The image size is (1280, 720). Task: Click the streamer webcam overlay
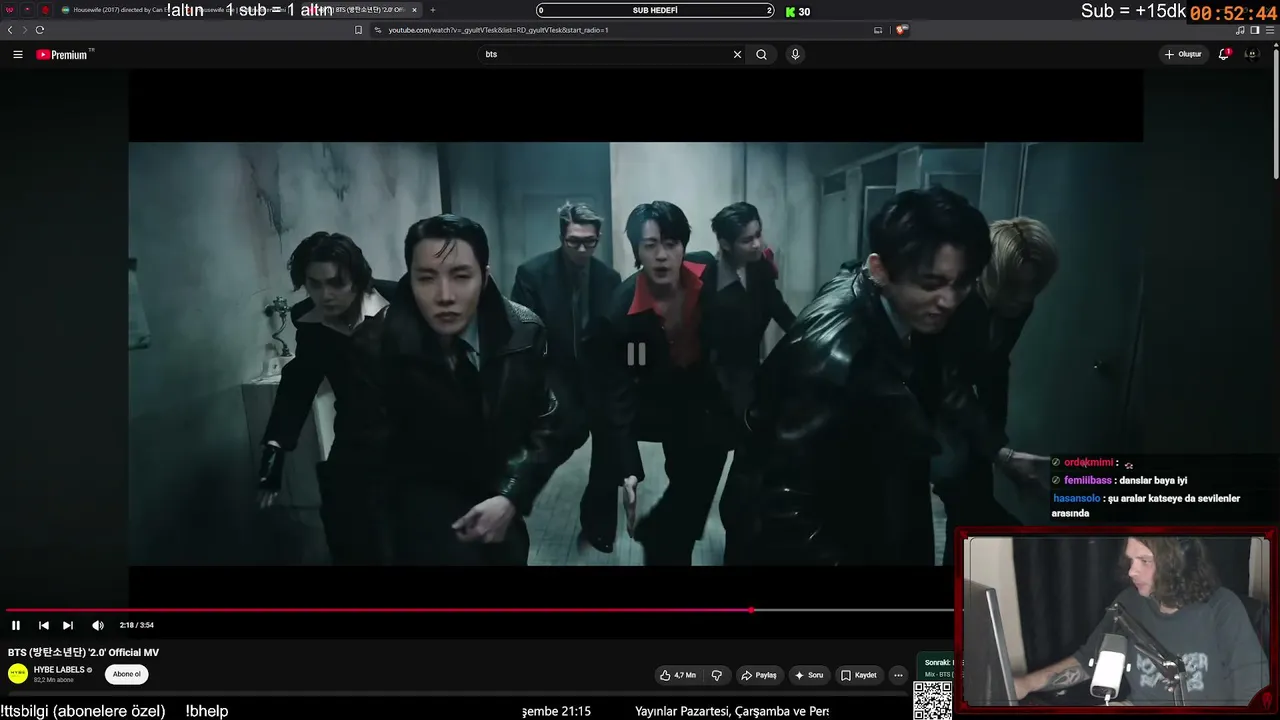(x=1116, y=622)
